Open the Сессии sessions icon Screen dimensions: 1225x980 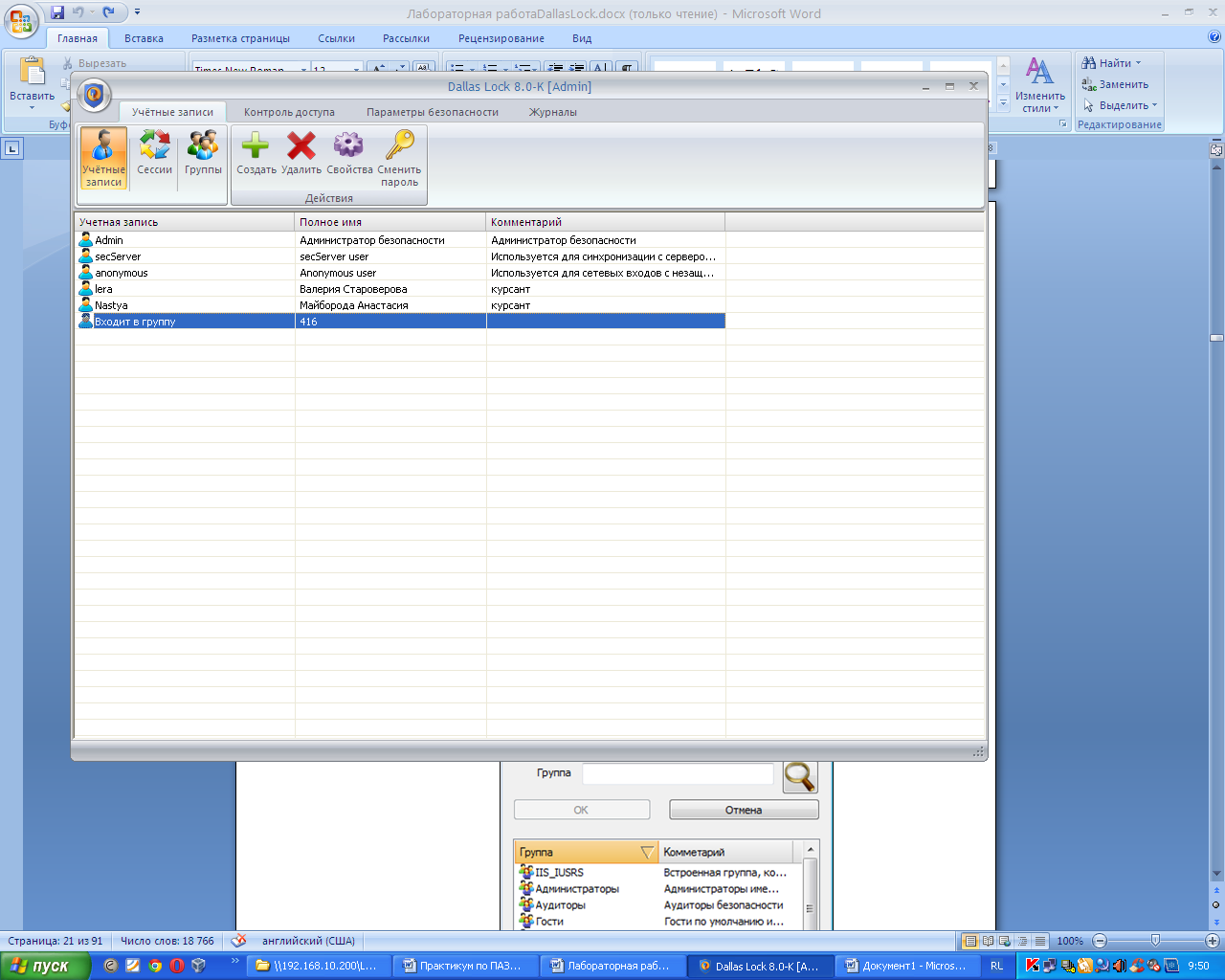coord(154,153)
